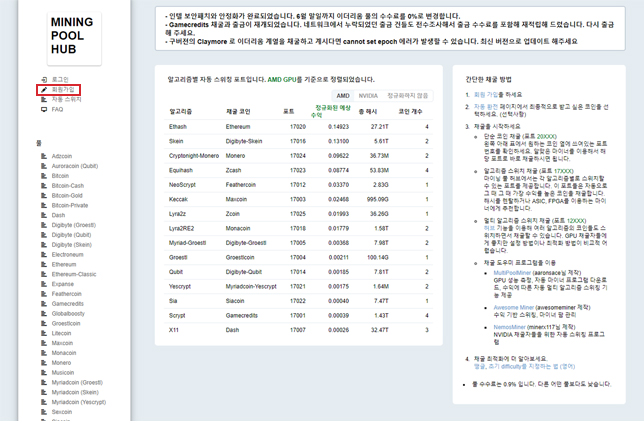Click Monacoin in the Lyra2RE2 row
Image resolution: width=644 pixels, height=423 pixels.
point(238,228)
